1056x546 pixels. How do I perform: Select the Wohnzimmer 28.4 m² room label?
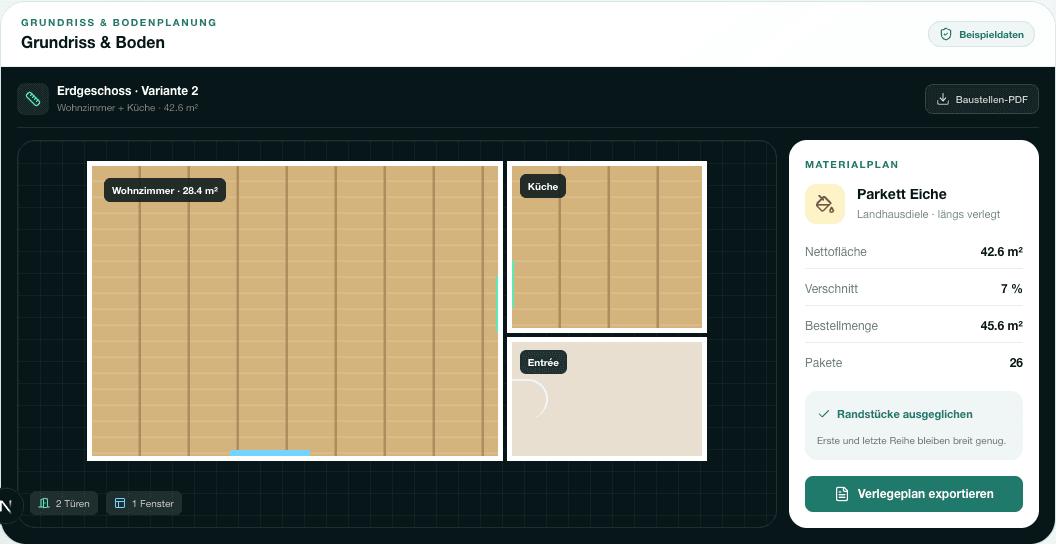click(x=165, y=191)
